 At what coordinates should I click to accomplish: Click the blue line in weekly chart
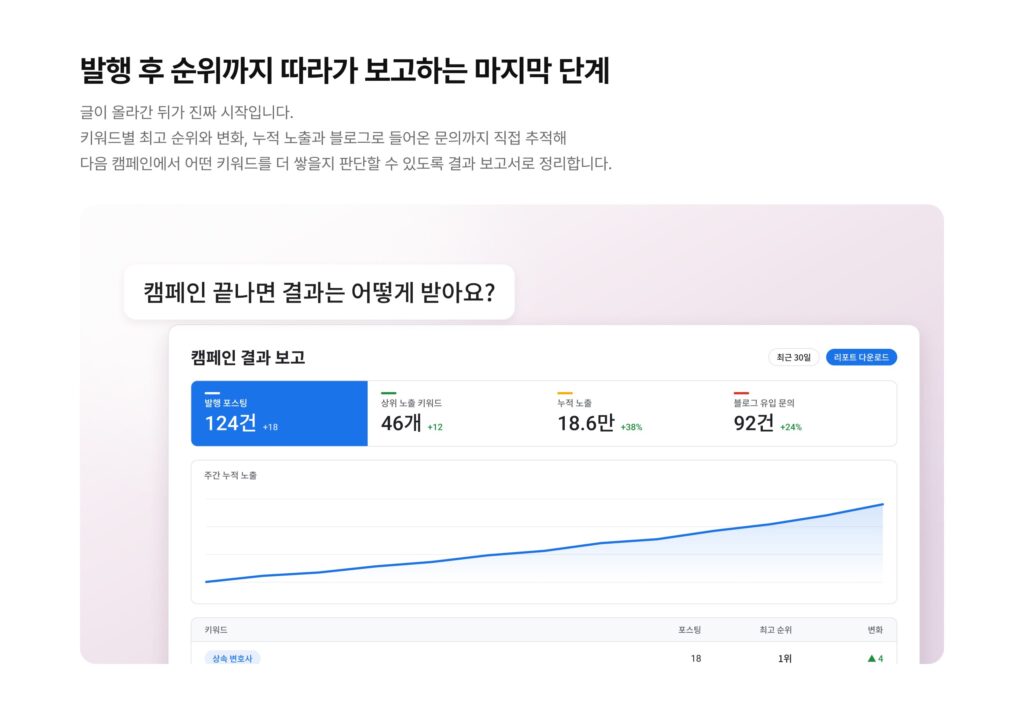545,551
